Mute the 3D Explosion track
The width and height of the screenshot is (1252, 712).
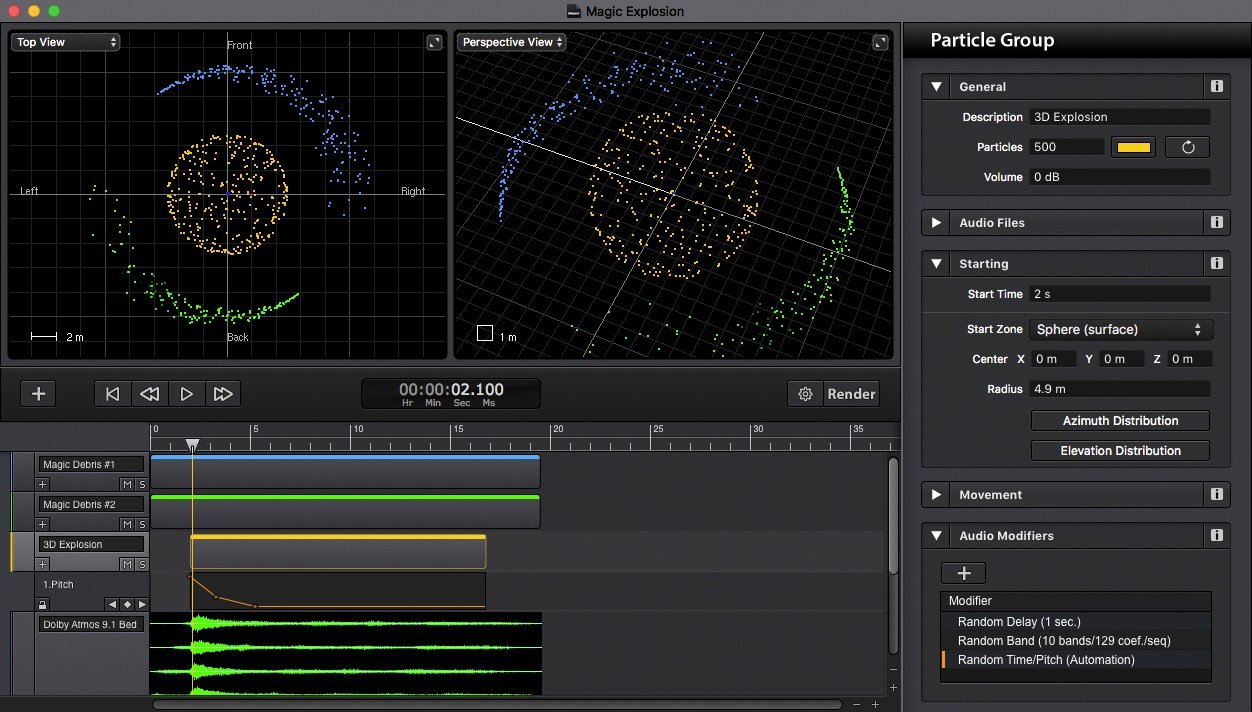tap(127, 564)
